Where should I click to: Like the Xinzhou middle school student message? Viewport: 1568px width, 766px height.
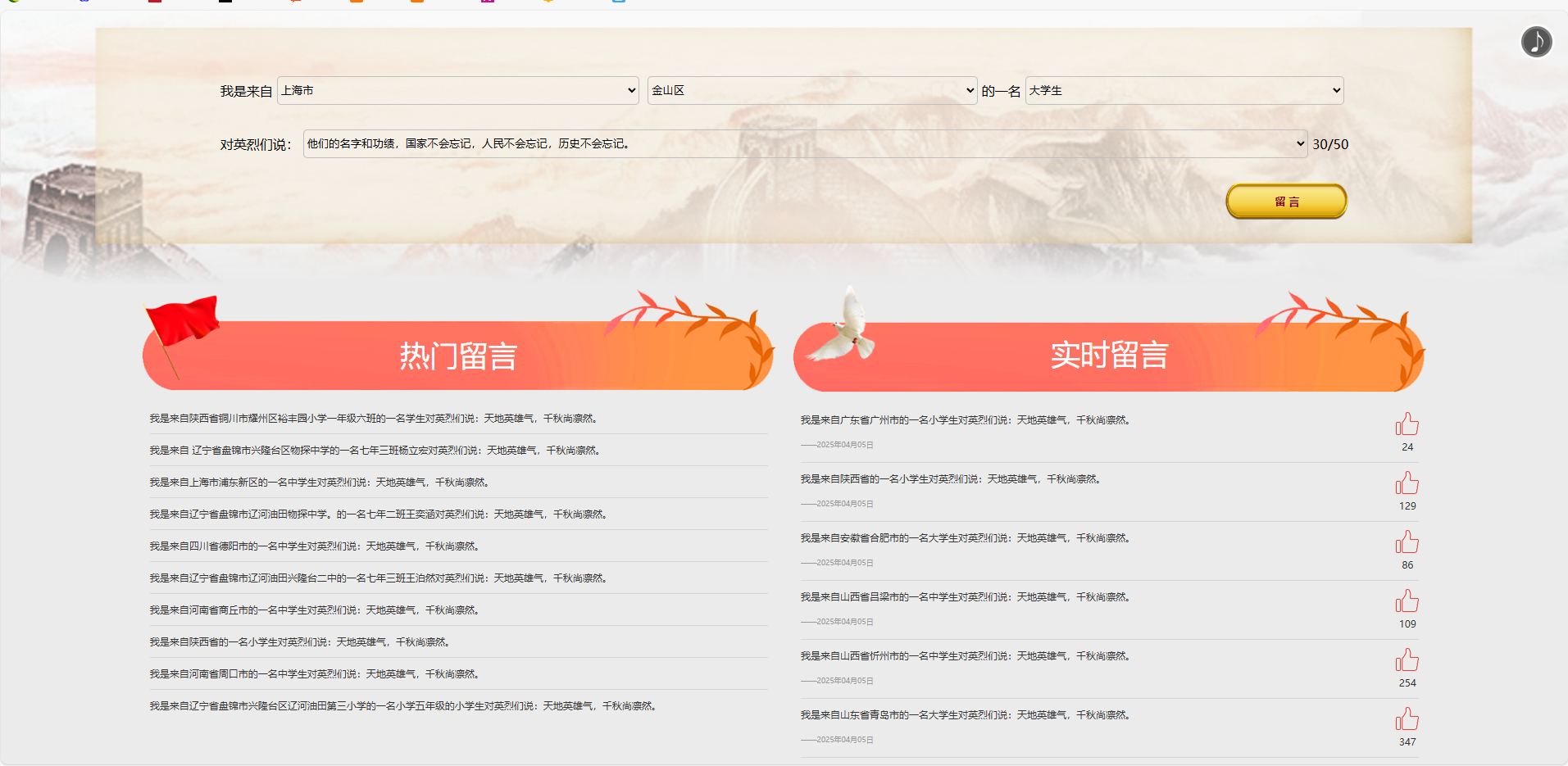pos(1407,660)
